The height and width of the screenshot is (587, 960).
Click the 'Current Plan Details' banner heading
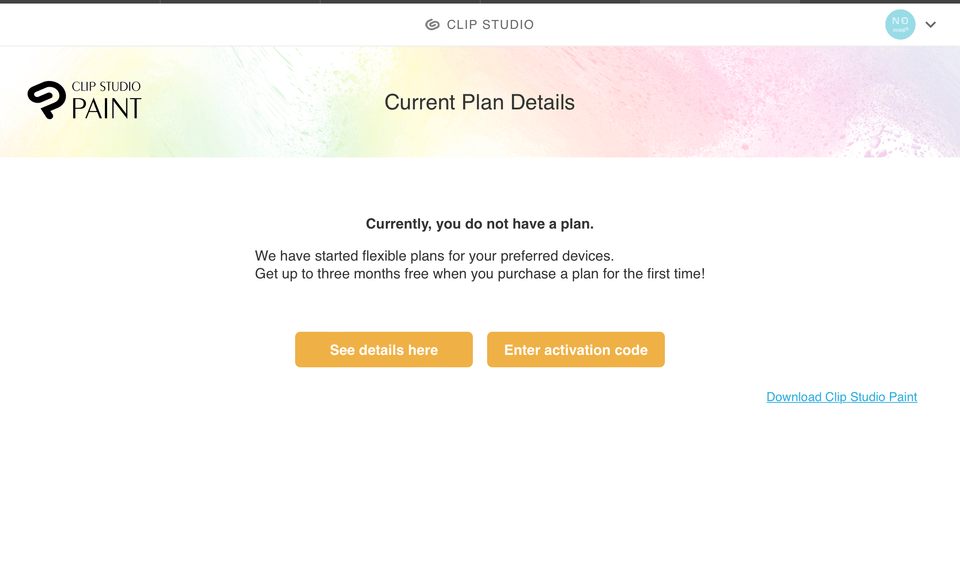point(479,102)
